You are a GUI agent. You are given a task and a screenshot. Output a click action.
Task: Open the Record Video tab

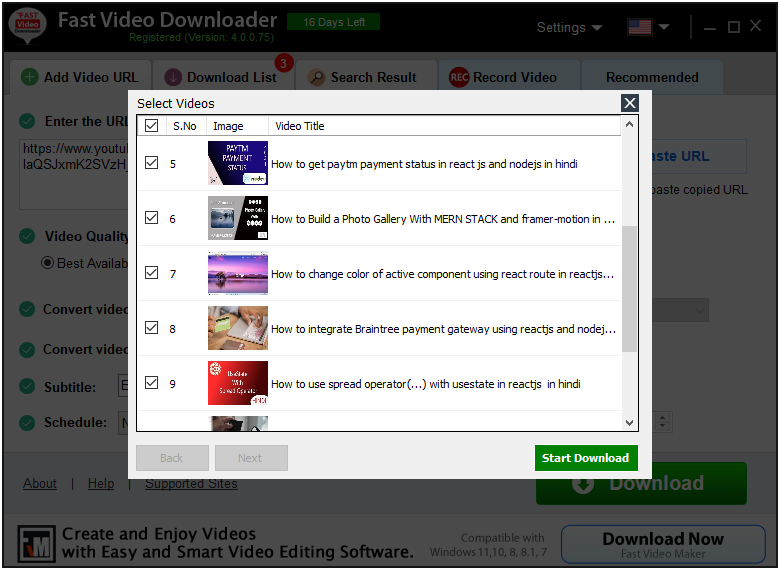point(515,77)
